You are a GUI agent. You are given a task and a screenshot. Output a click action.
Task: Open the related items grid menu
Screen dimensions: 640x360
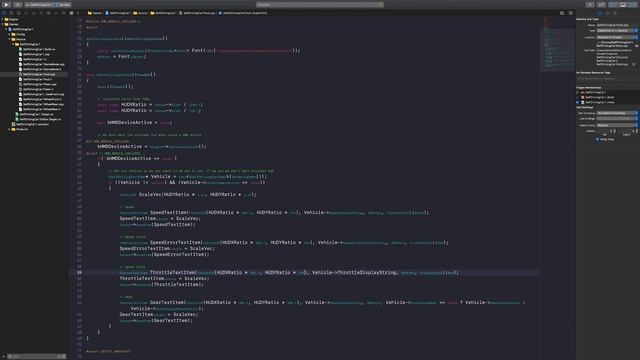pos(71,13)
